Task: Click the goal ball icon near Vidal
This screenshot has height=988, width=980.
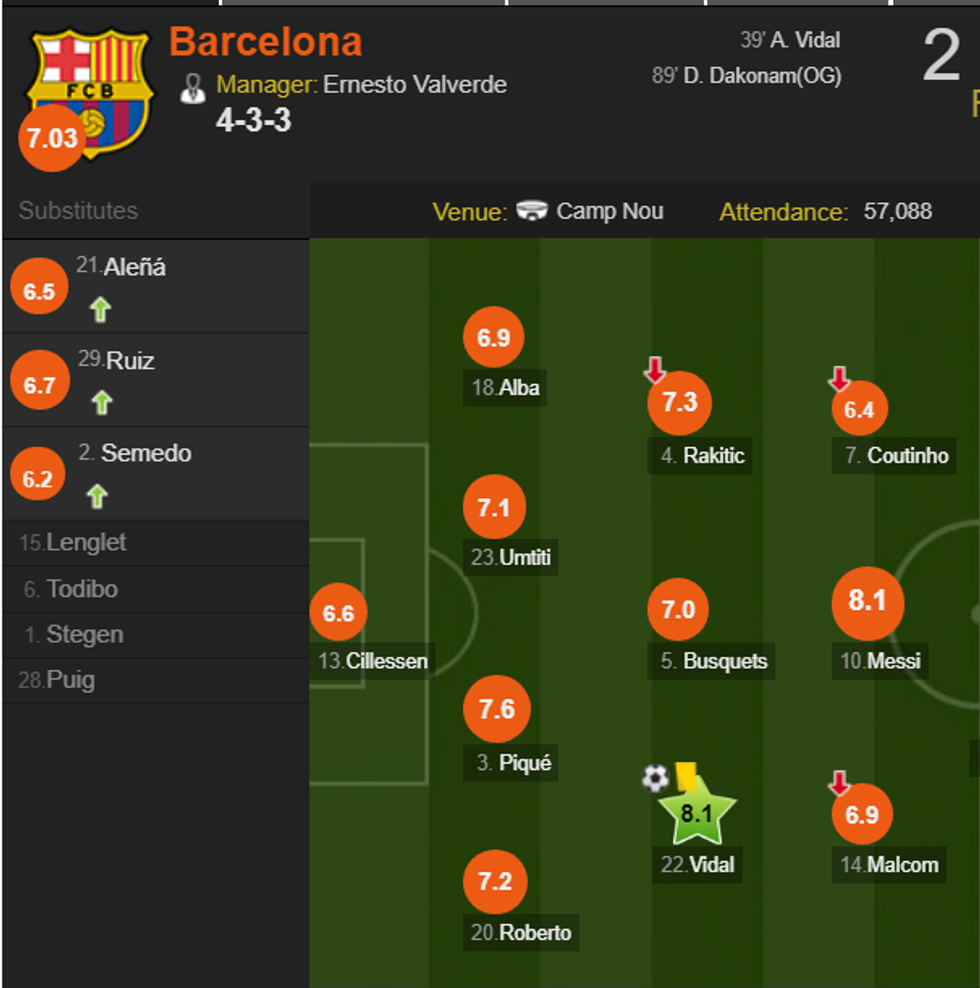Action: (x=655, y=777)
